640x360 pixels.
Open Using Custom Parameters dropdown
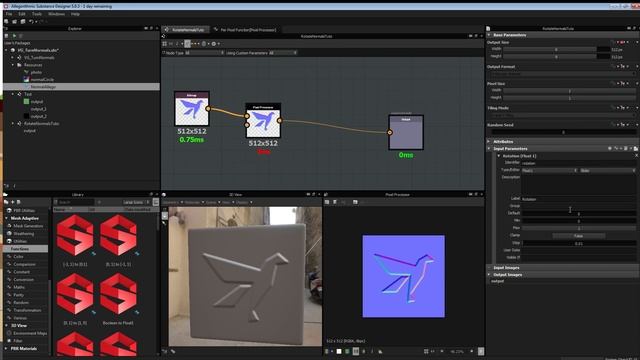point(282,53)
